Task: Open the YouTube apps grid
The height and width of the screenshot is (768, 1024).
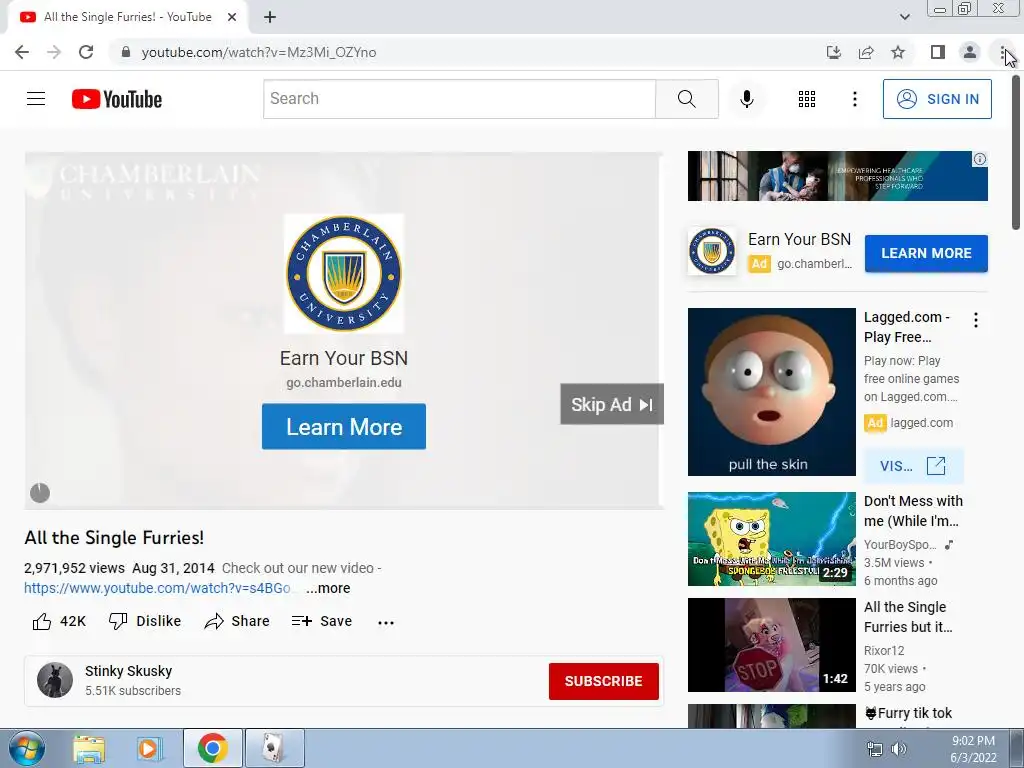Action: point(807,99)
